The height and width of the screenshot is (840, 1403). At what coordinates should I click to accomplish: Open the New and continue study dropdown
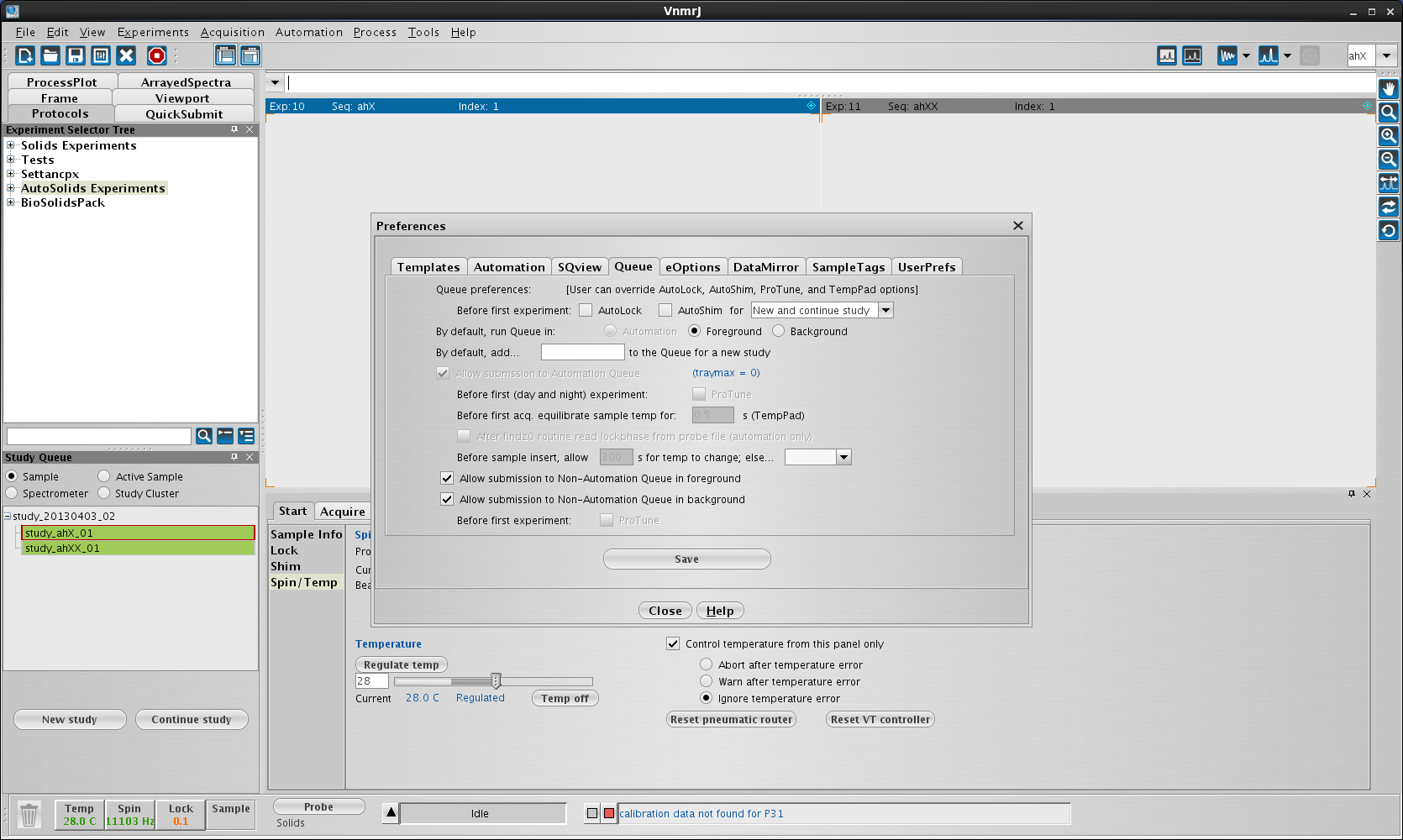coord(885,311)
